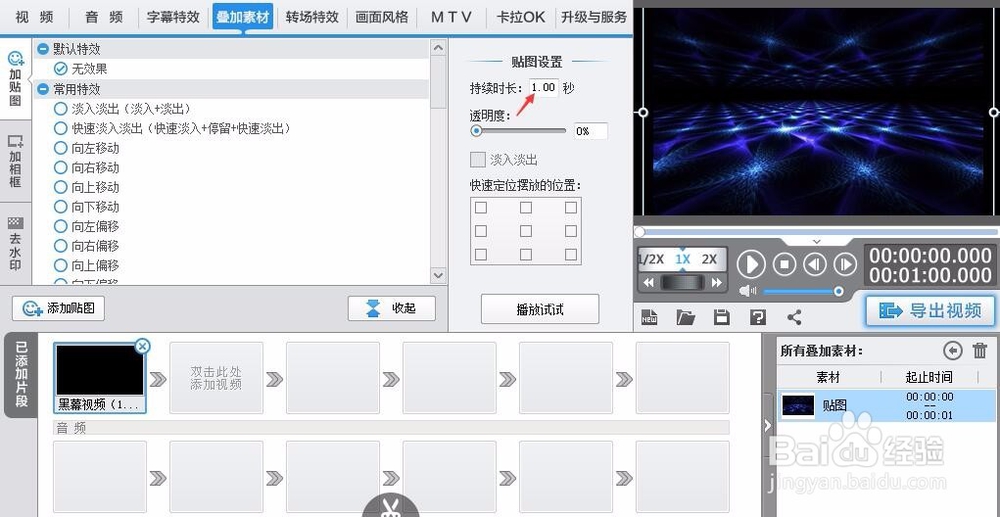Create a new project icon
The width and height of the screenshot is (1000, 517).
[x=649, y=317]
